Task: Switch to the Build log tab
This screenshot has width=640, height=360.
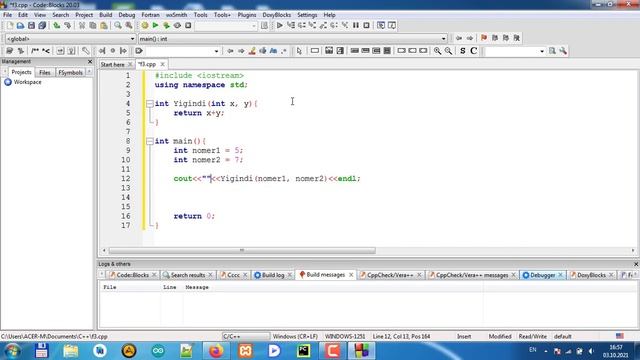Action: 273,275
